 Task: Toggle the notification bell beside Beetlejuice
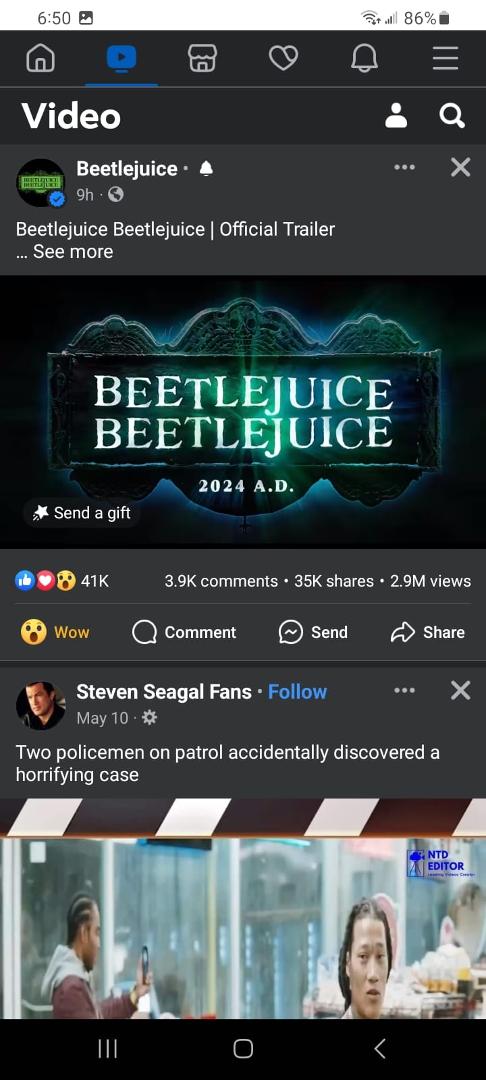pos(205,169)
